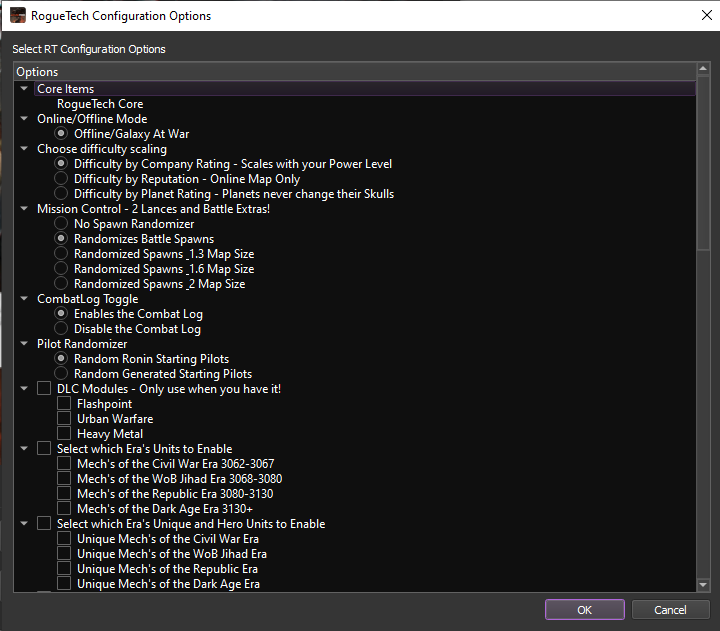The height and width of the screenshot is (631, 720).
Task: Select Offline/Galaxy At War radio option
Action: pyautogui.click(x=61, y=134)
